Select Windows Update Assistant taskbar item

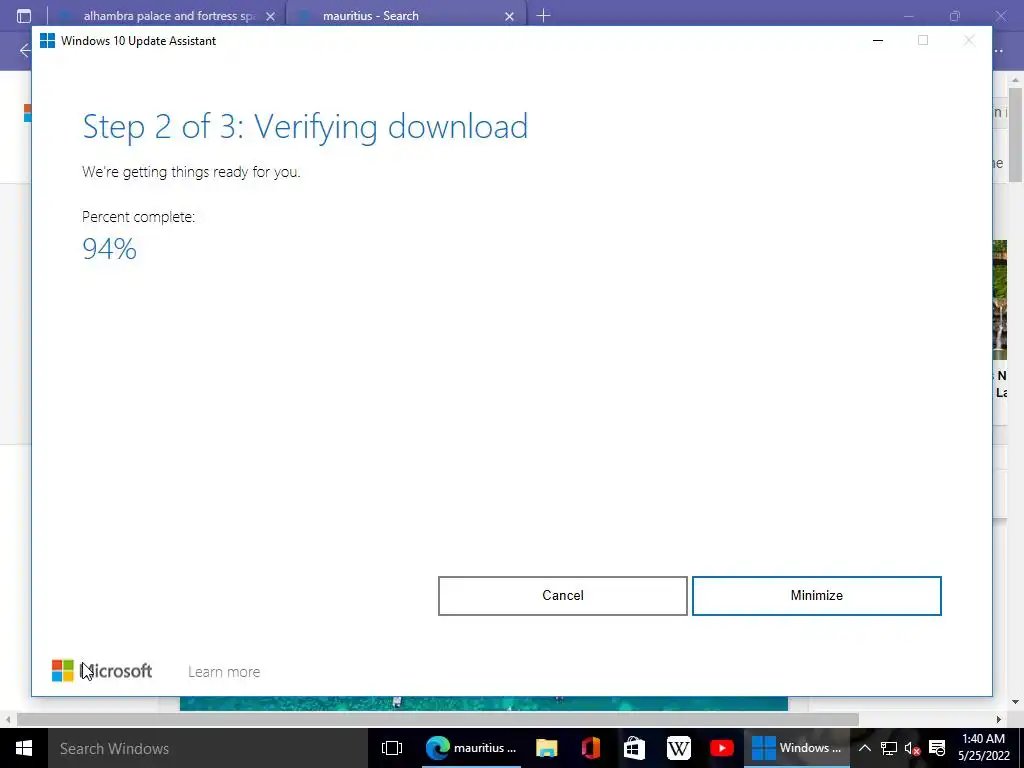click(797, 748)
